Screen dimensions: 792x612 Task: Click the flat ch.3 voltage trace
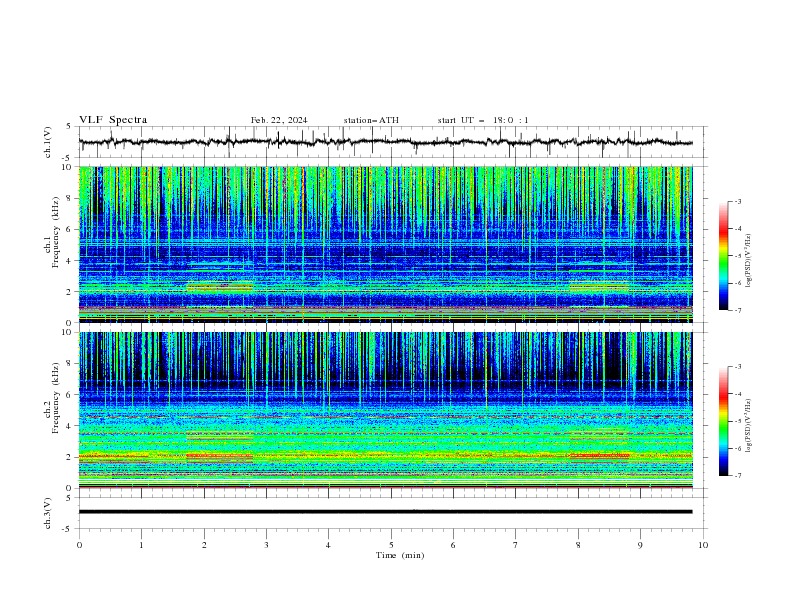pos(385,512)
